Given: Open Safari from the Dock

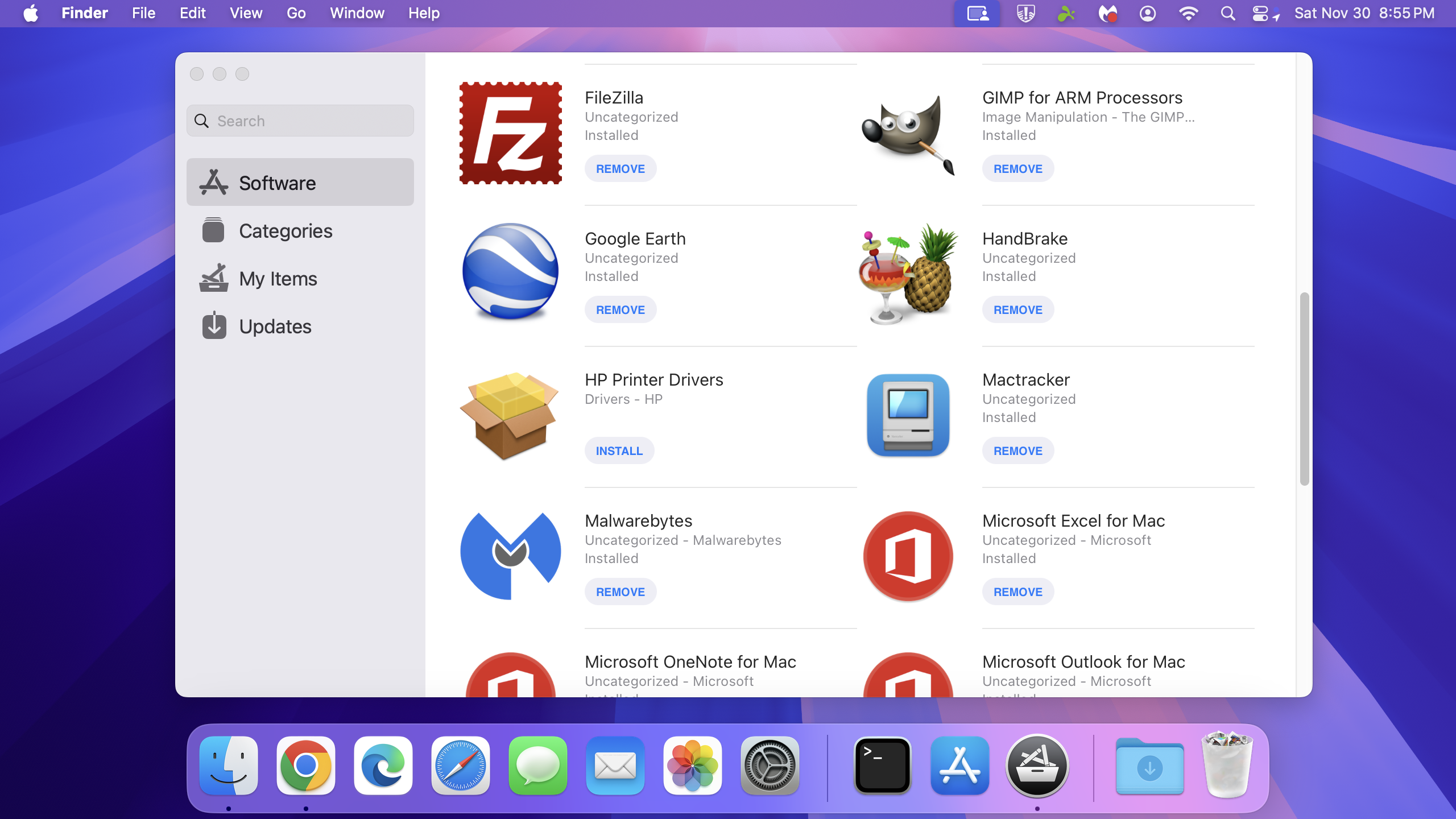Looking at the screenshot, I should (x=461, y=766).
